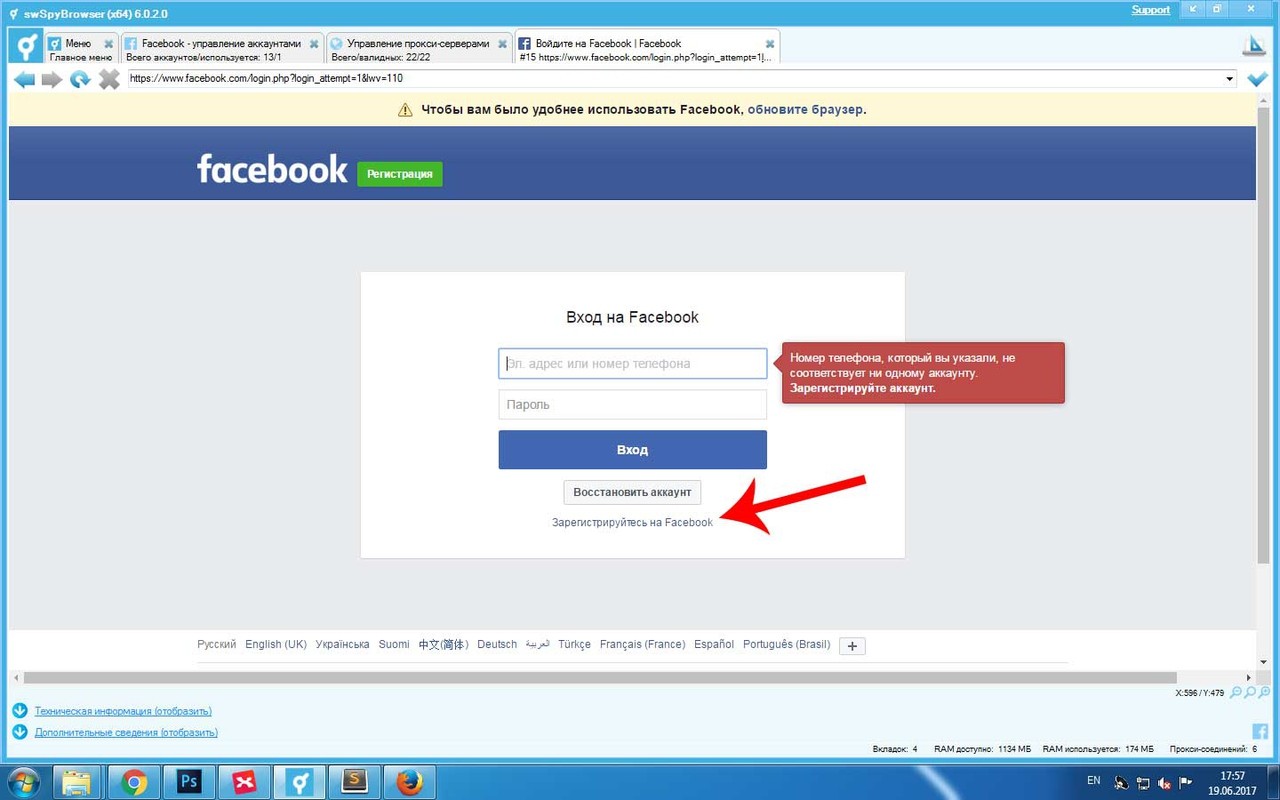
Task: Open the Support link
Action: [1150, 10]
